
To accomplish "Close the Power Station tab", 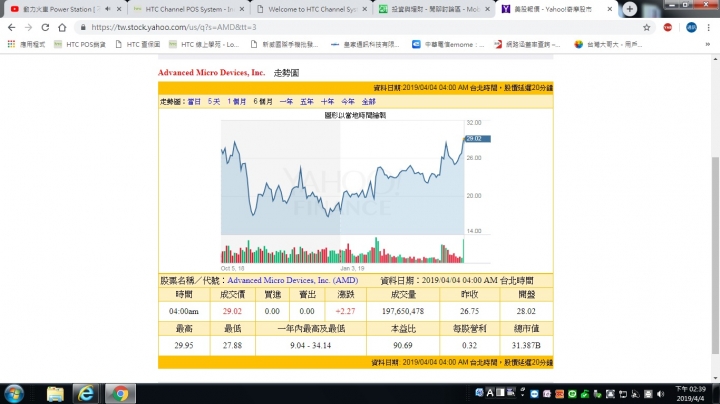I will (119, 9).
